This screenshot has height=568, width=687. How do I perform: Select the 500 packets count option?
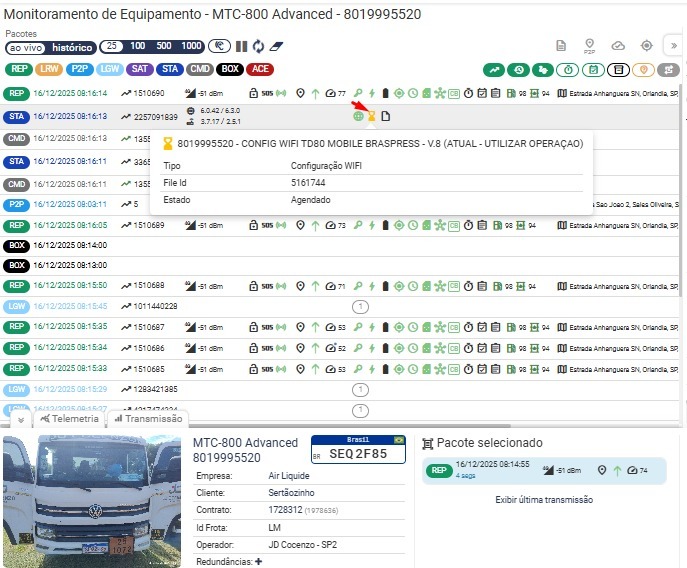(164, 46)
